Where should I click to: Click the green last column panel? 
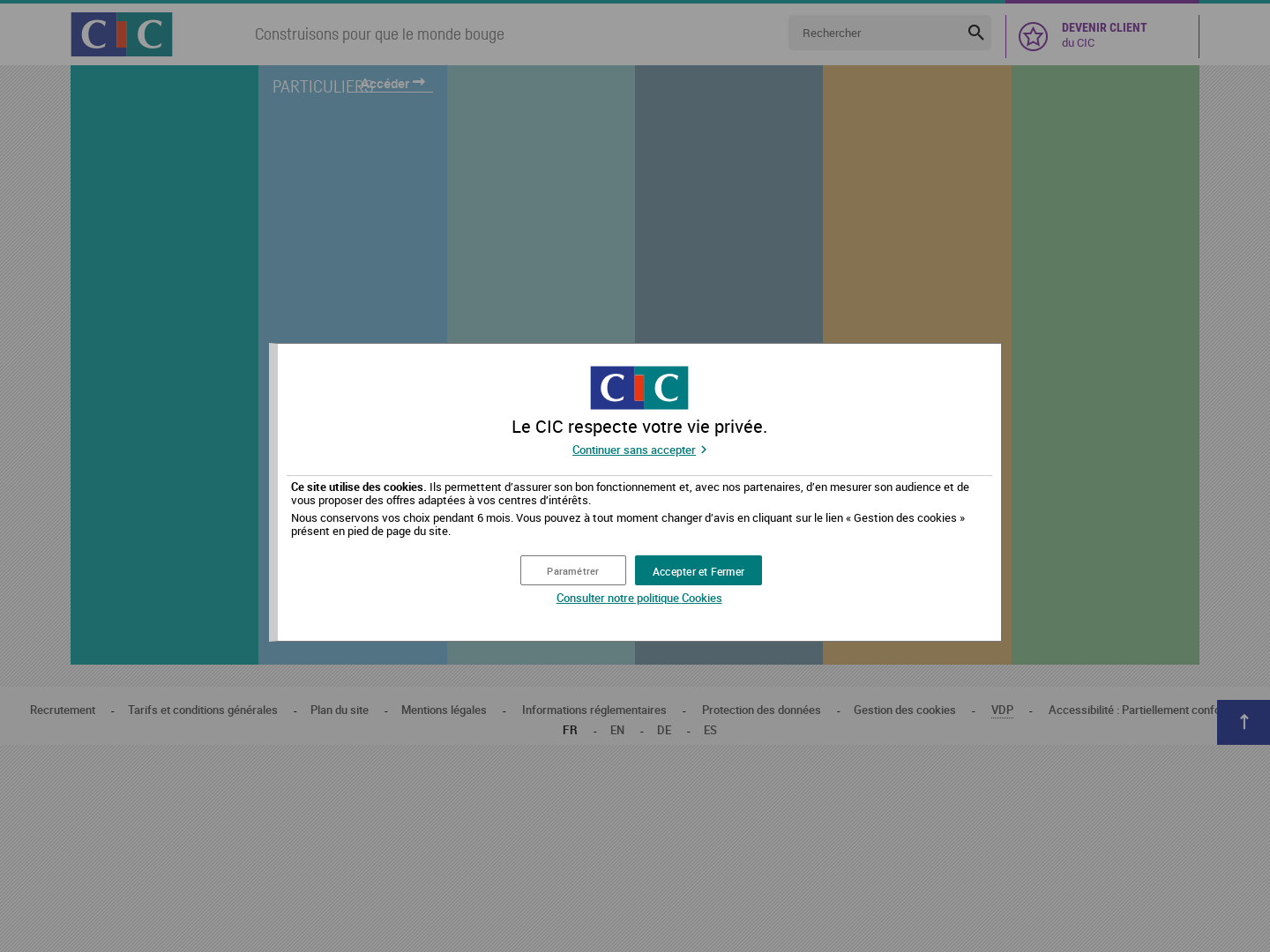pyautogui.click(x=1105, y=365)
